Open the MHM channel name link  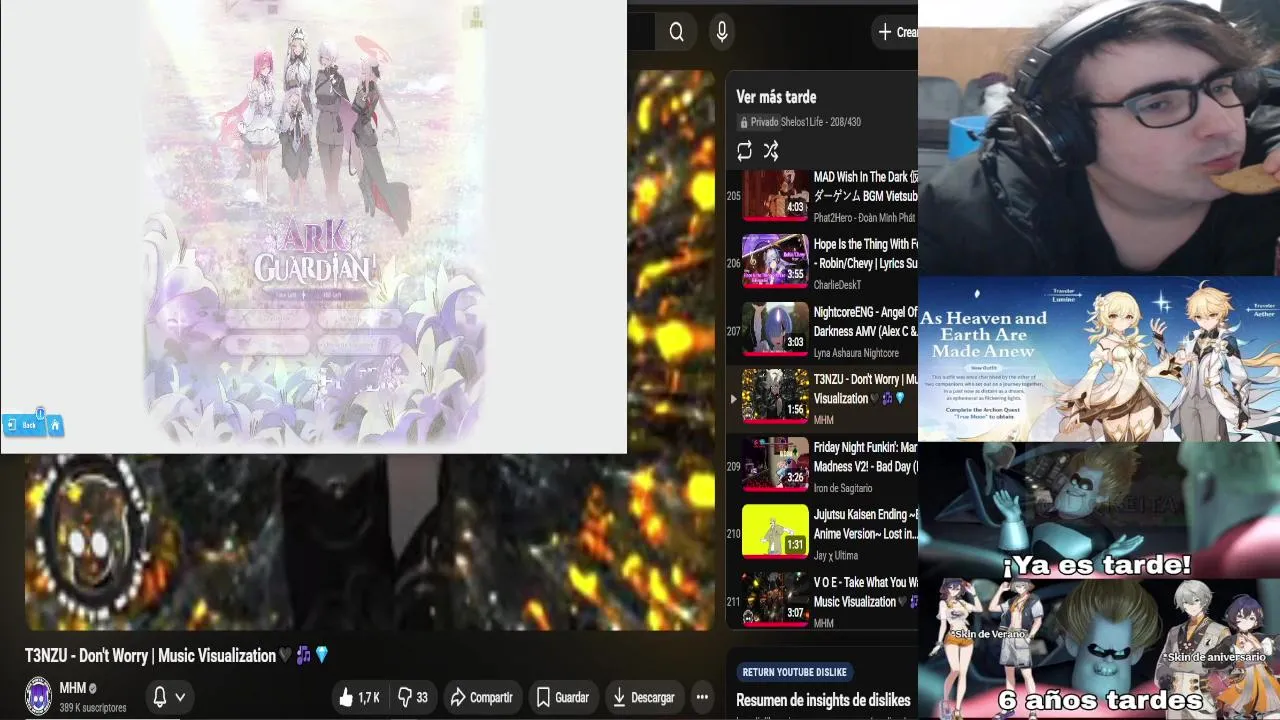point(73,688)
